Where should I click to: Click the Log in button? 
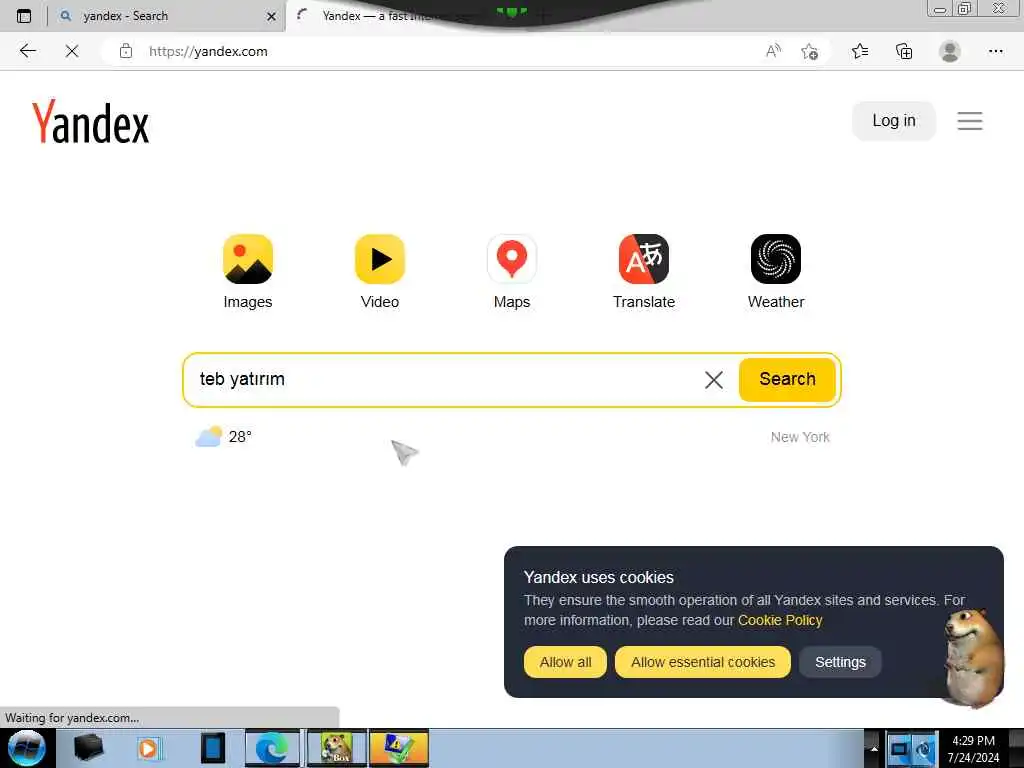click(893, 120)
